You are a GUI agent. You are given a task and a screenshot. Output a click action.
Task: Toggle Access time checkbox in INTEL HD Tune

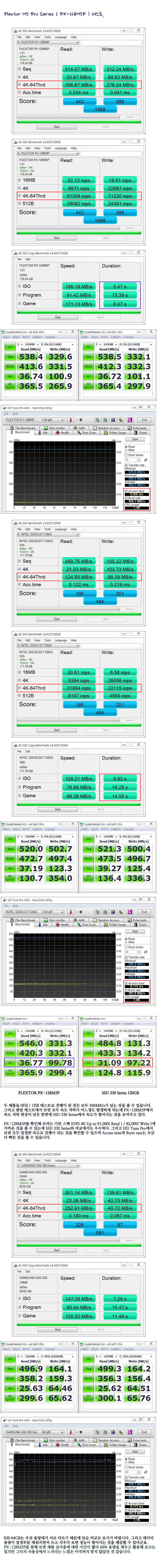126,983
